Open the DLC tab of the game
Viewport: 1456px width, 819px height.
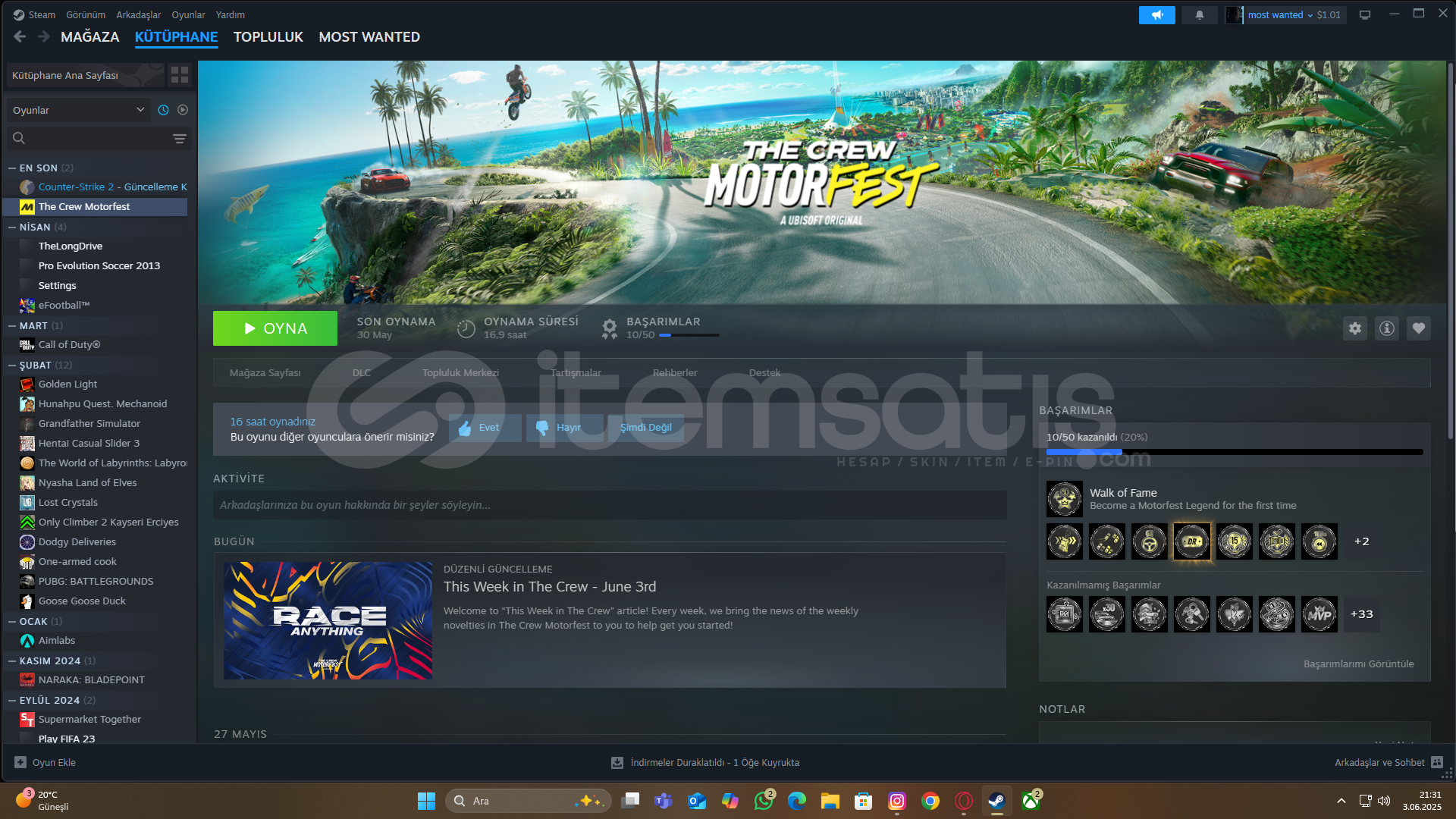point(362,373)
